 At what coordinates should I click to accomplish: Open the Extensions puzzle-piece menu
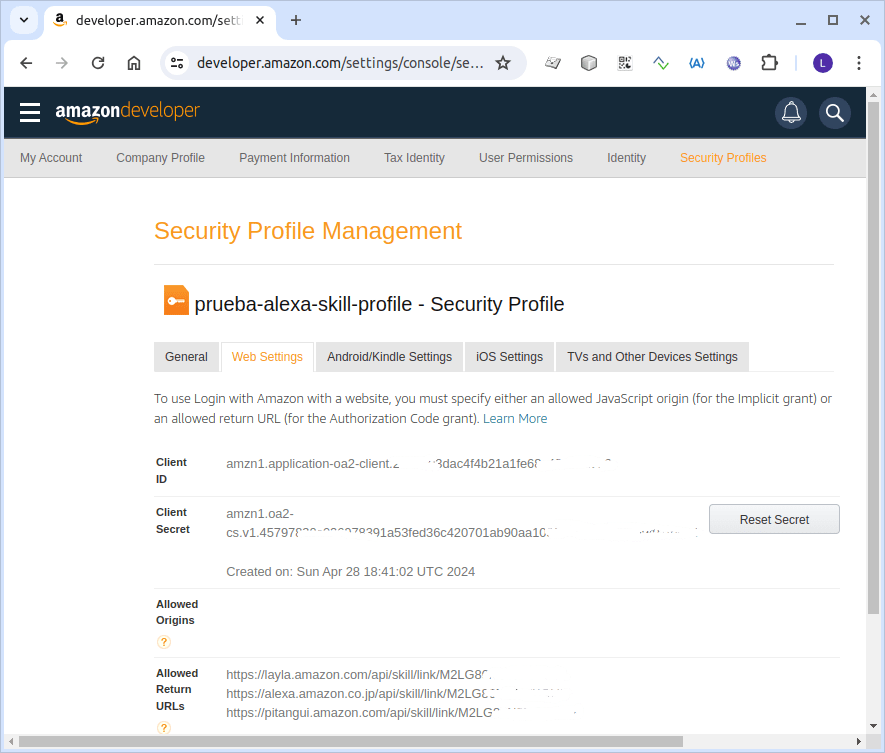769,63
